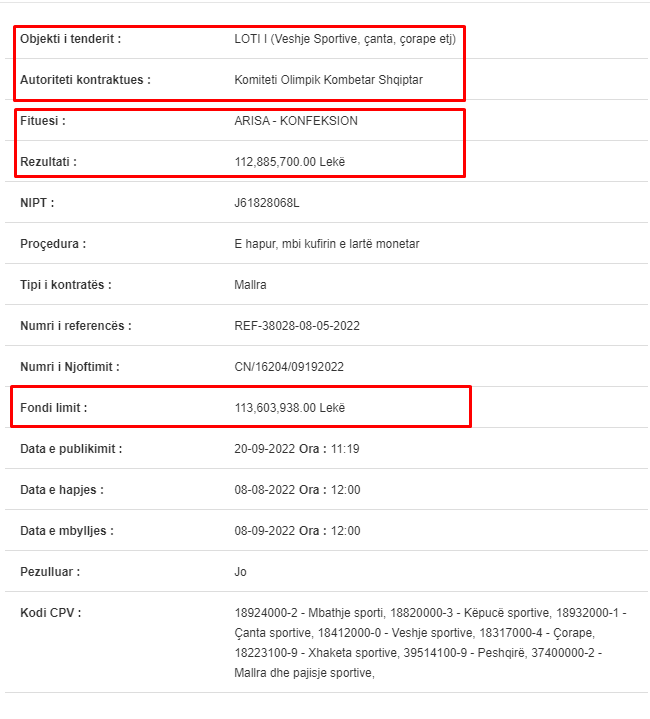Select the '113,603,938.00 Lekë' limit fund value
Image resolution: width=650 pixels, height=719 pixels.
coord(290,408)
